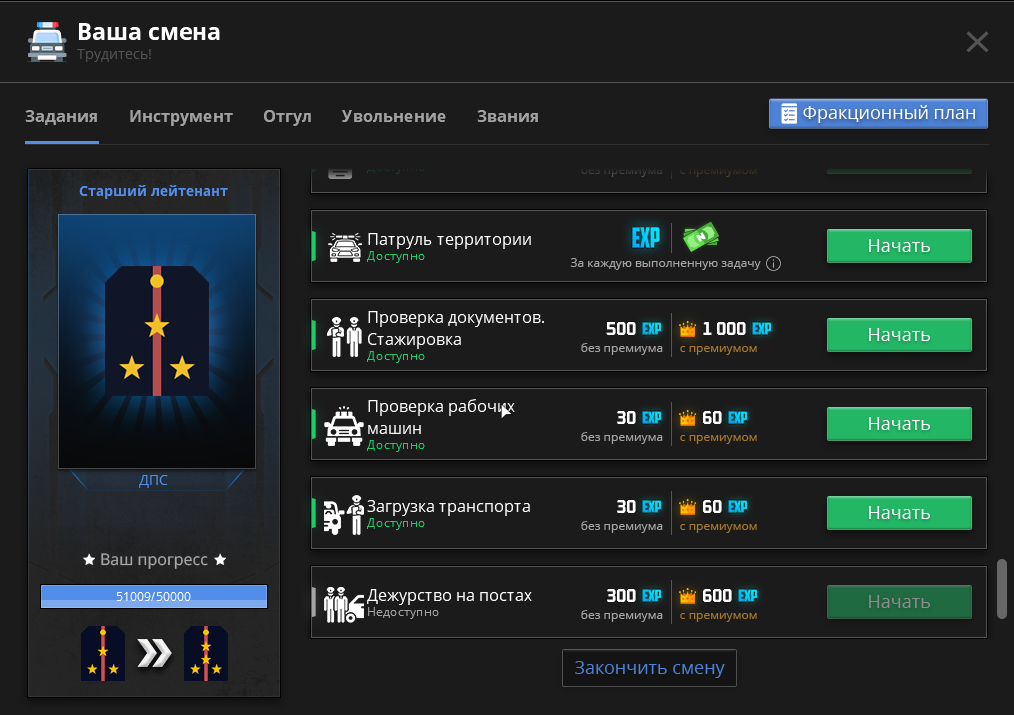1014x715 pixels.
Task: Click the Трудитесь! subtitle
Action: (114, 54)
